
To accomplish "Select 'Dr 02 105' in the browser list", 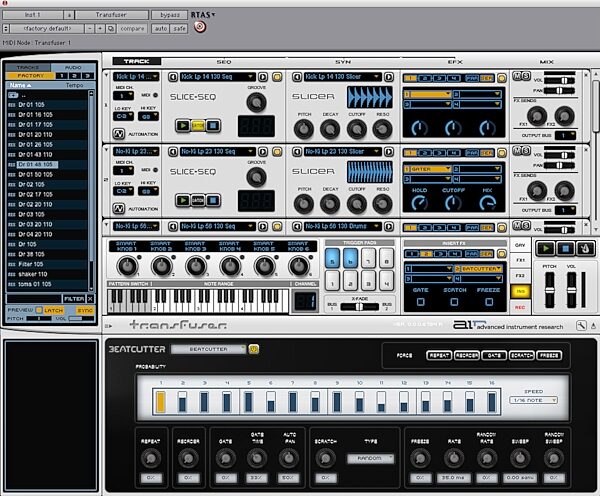I will coord(47,184).
